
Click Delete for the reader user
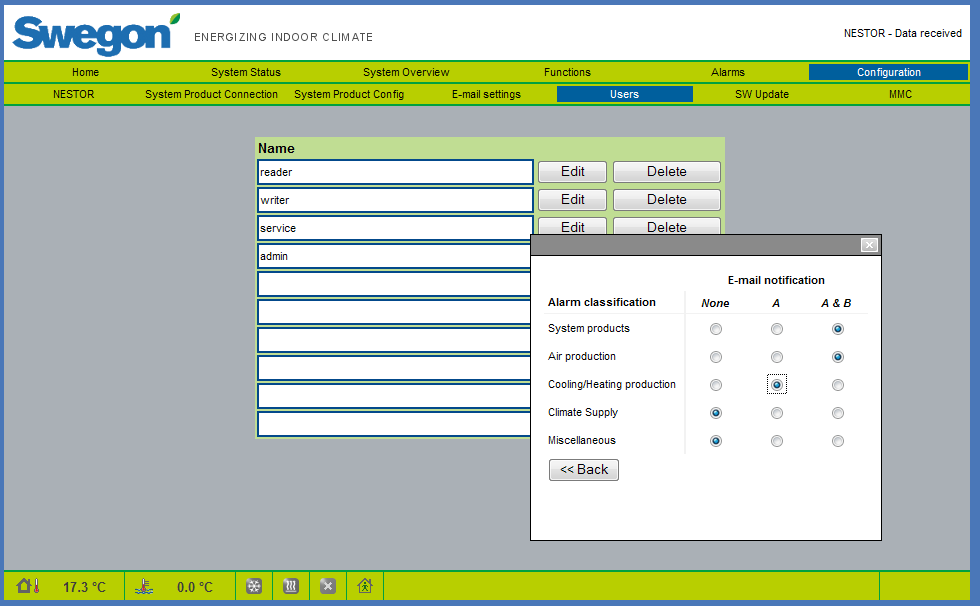[666, 172]
